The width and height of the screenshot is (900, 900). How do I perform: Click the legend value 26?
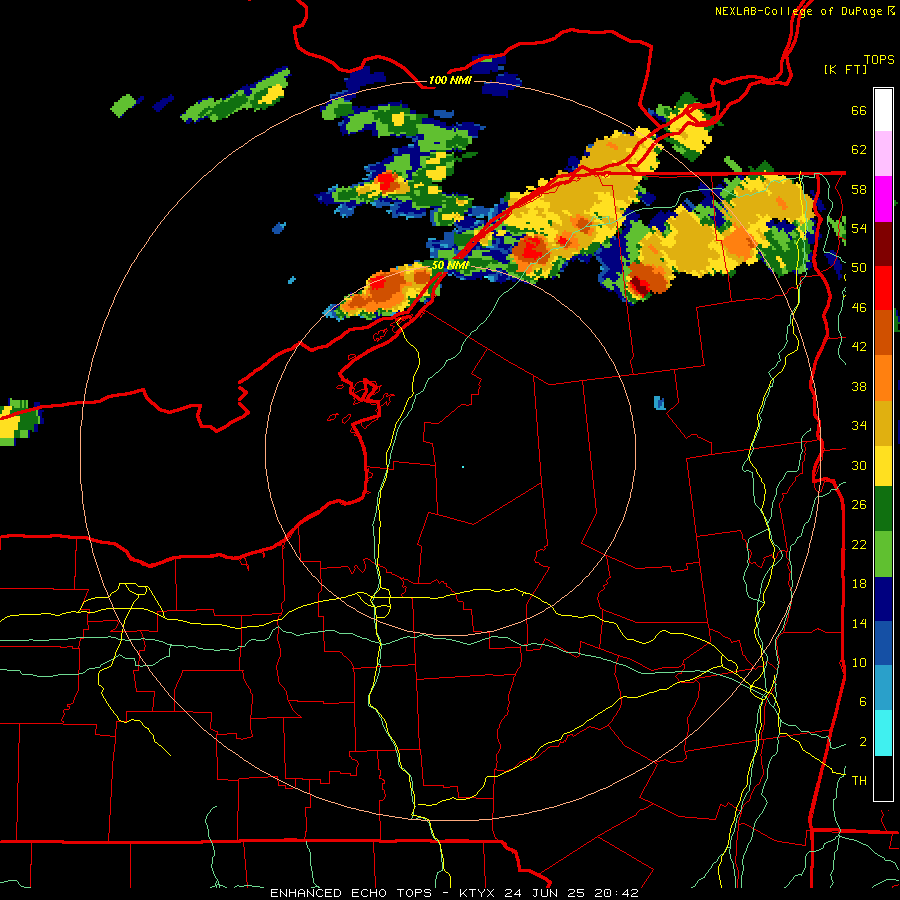coord(859,505)
